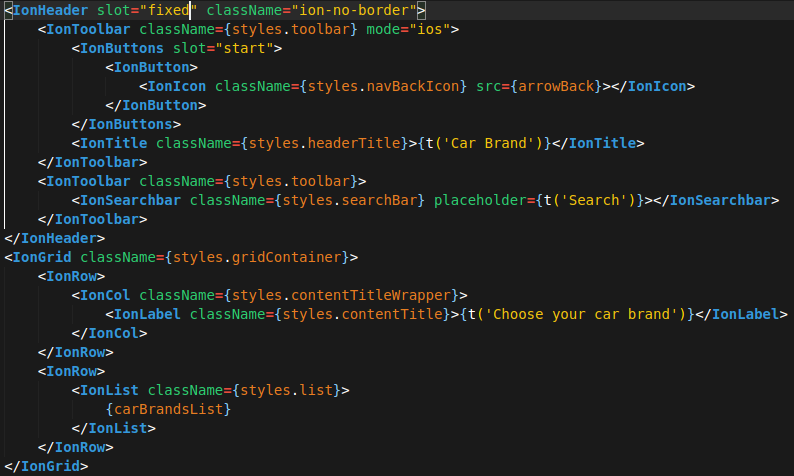
Task: Click styles.list in the IonList tag
Action: [286, 390]
